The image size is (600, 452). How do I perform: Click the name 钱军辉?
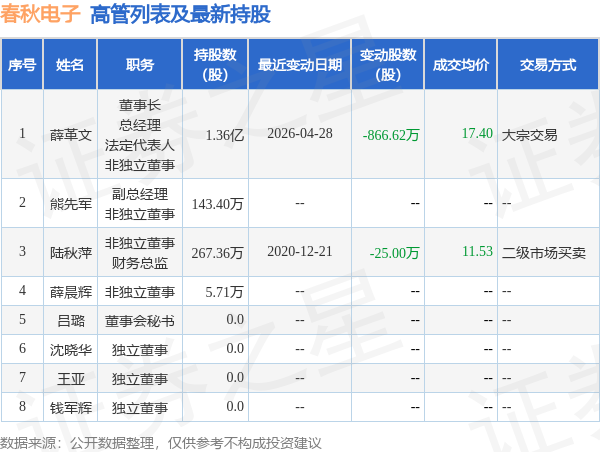point(71,408)
